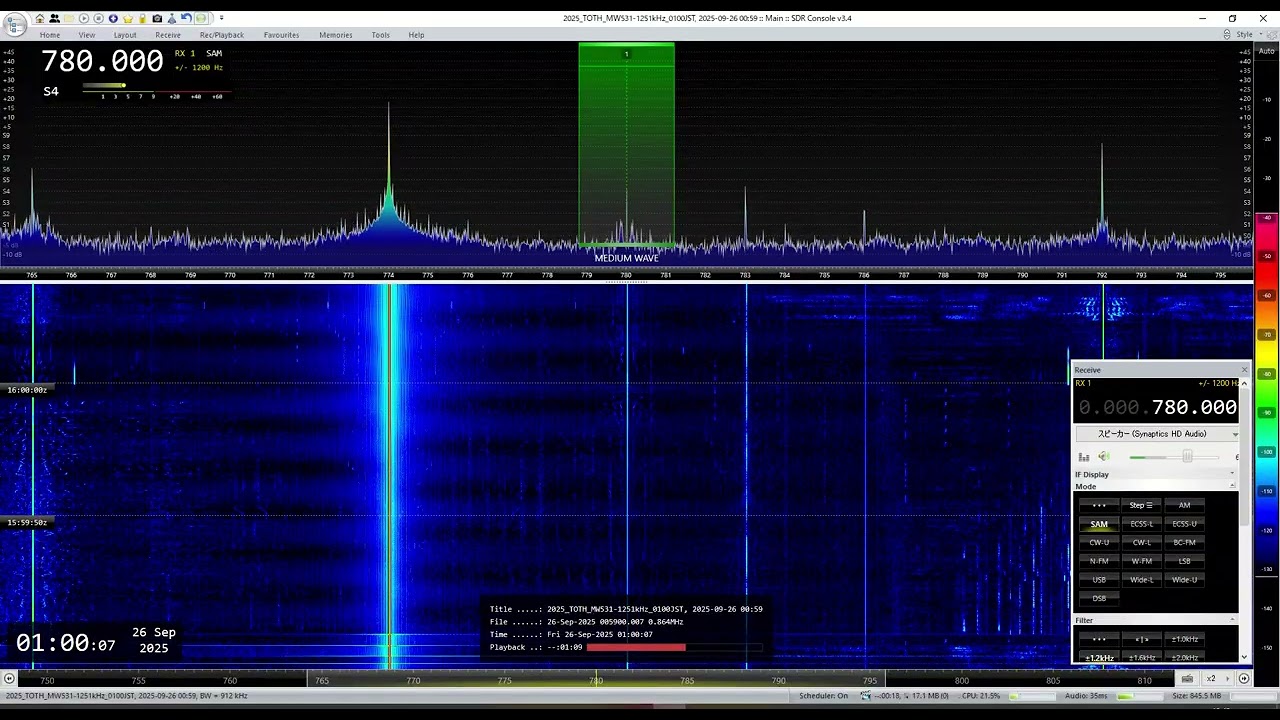This screenshot has height=720, width=1280.
Task: Mute audio with the speaker icon
Action: (1104, 457)
